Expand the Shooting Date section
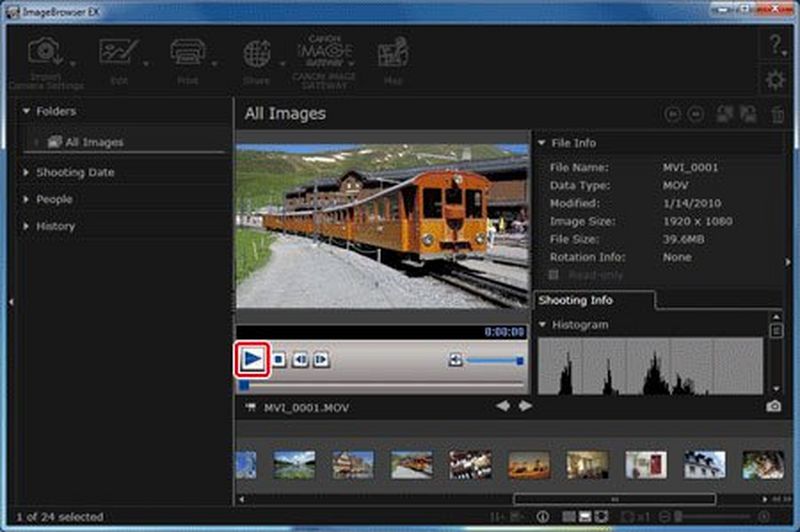Viewport: 800px width, 532px height. point(75,172)
